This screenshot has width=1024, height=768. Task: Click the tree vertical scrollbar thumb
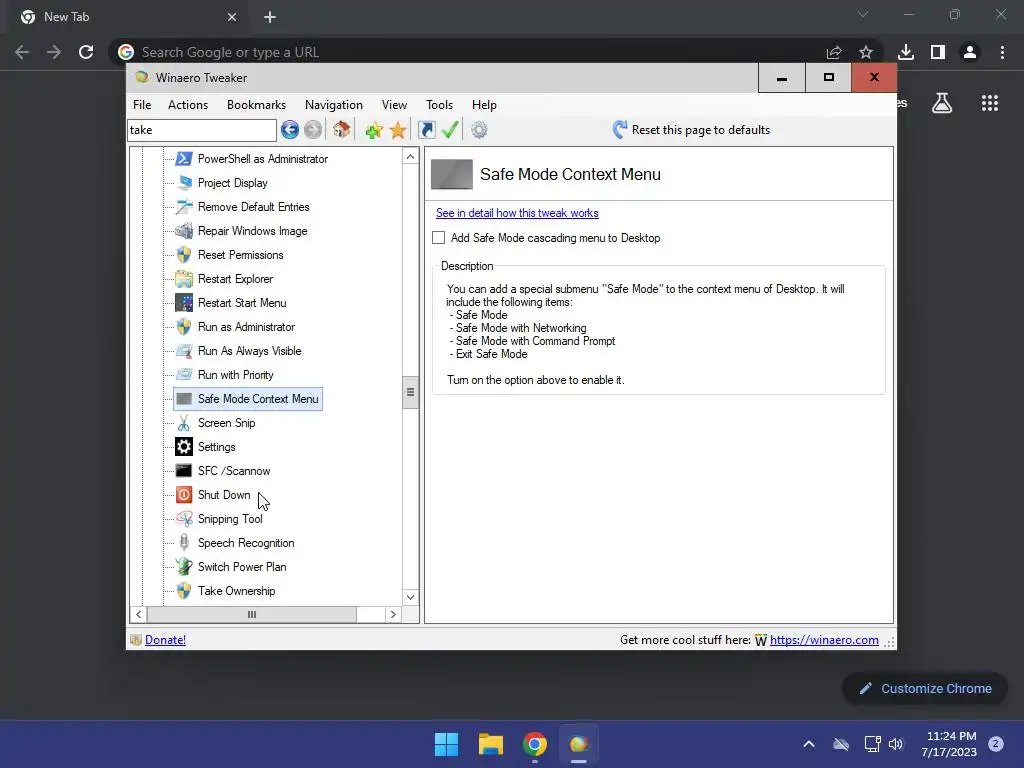click(x=410, y=392)
